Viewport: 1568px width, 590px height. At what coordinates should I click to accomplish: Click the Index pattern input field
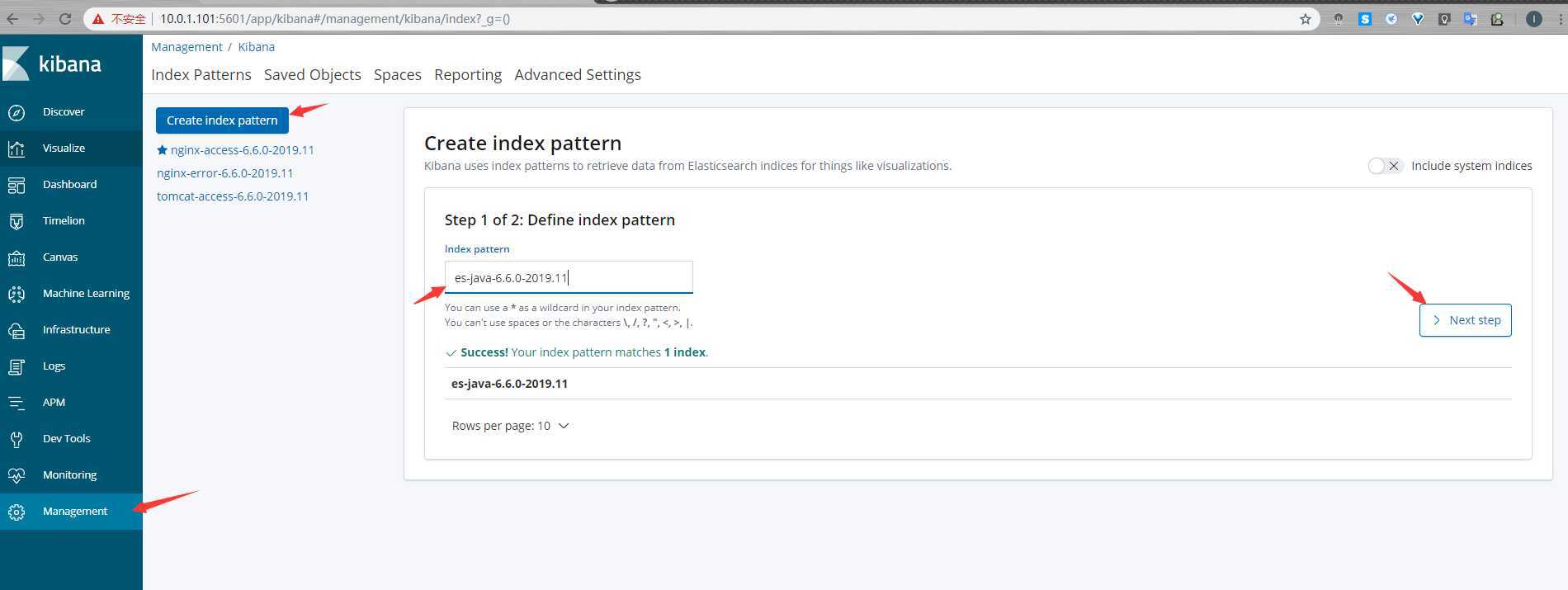[569, 277]
